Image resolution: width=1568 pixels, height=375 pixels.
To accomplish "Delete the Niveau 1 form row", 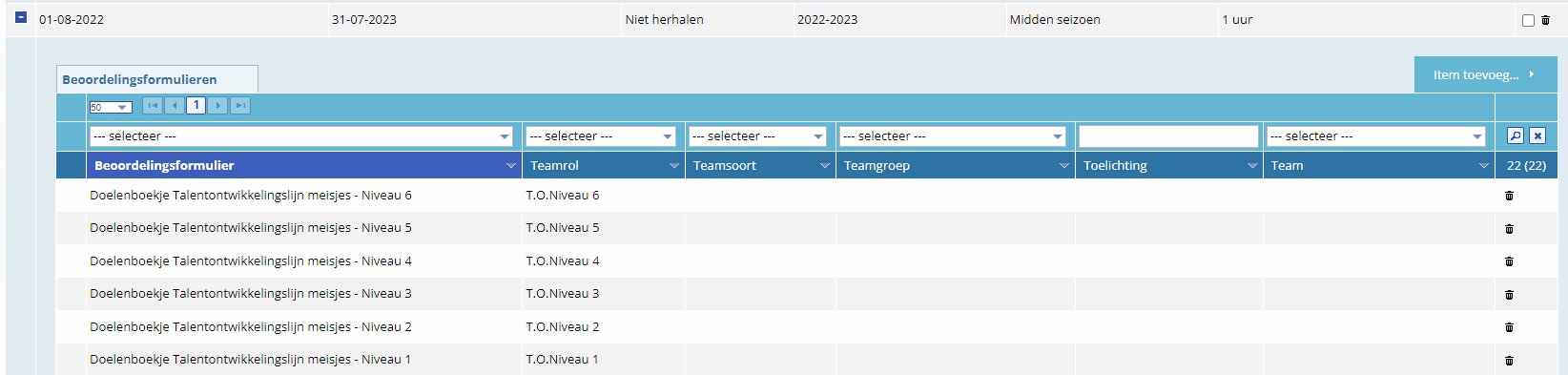I will pyautogui.click(x=1509, y=361).
